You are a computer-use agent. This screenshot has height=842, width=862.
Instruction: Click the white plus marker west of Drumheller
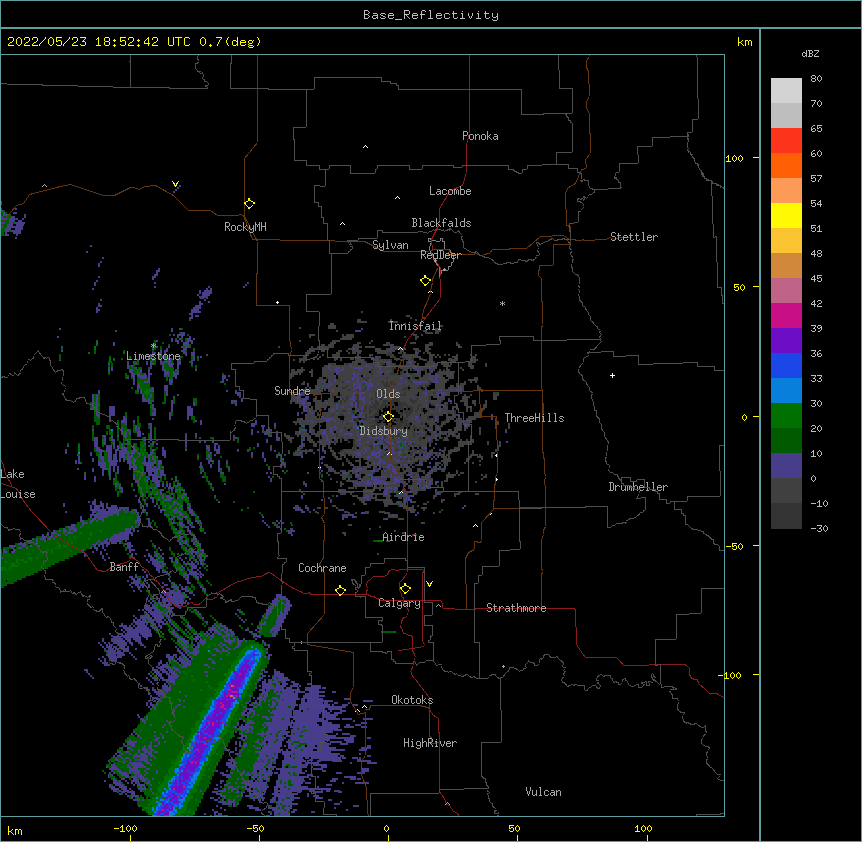pos(612,375)
